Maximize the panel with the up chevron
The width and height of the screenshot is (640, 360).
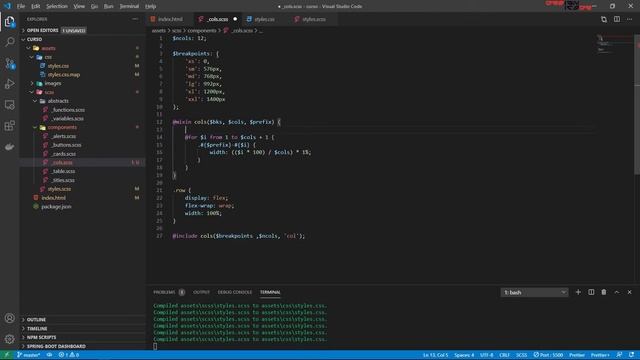tap(617, 292)
